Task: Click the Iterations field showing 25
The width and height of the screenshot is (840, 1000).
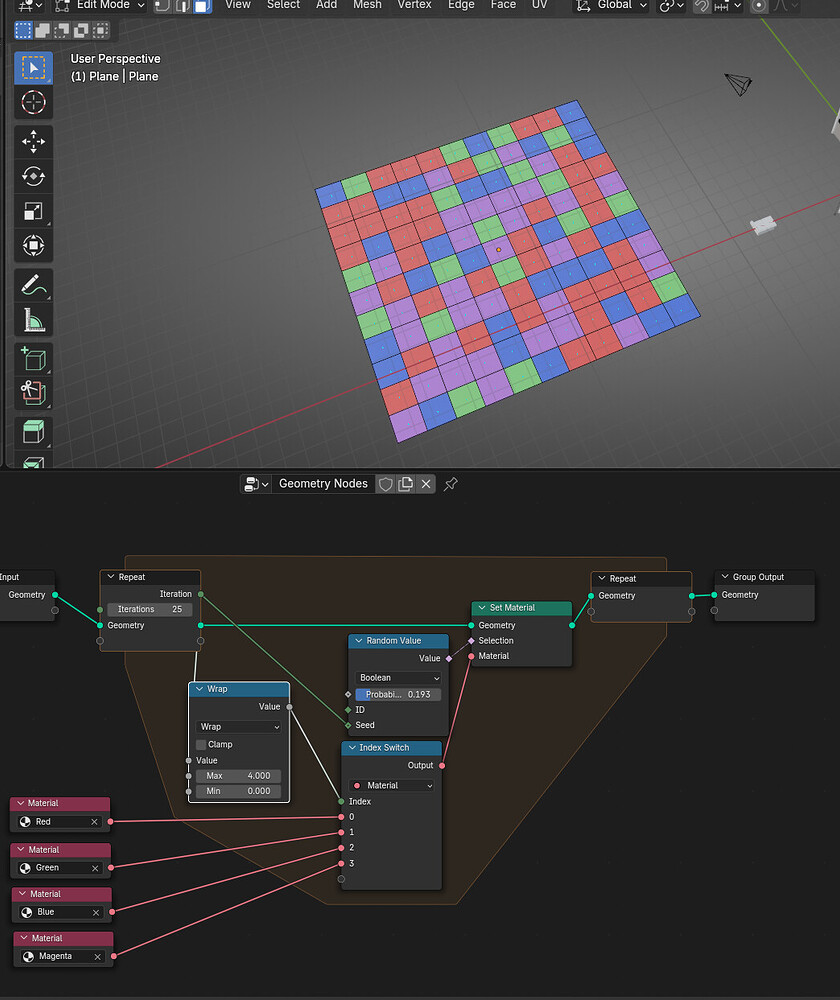Action: pyautogui.click(x=150, y=610)
